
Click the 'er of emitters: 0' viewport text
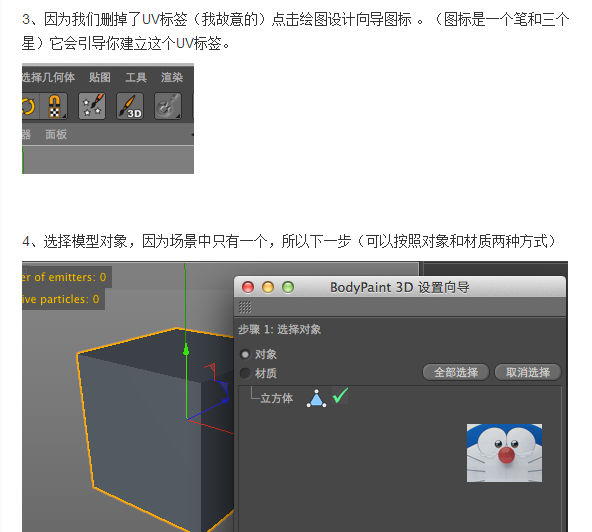(64, 278)
